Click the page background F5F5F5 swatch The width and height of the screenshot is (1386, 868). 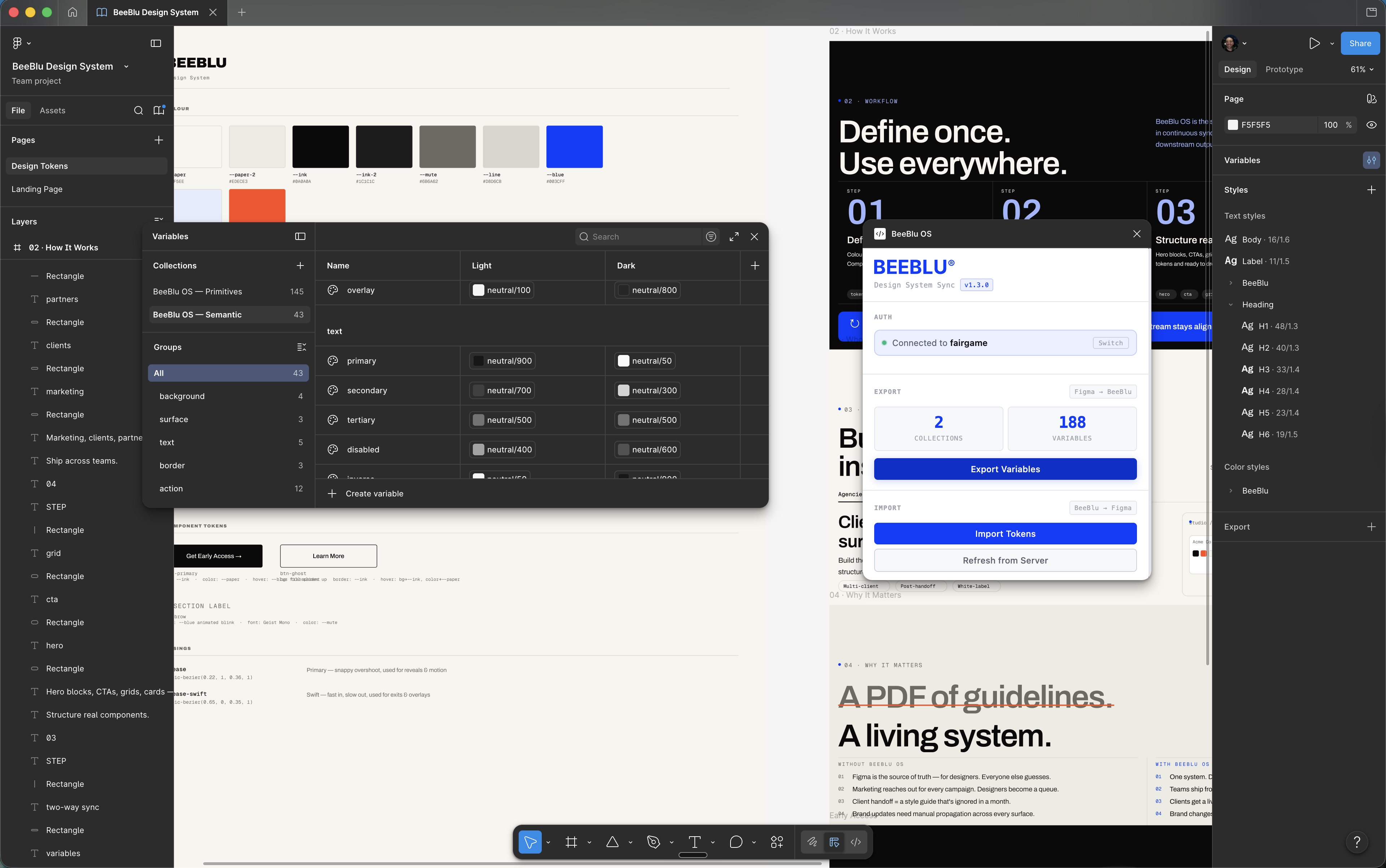pyautogui.click(x=1233, y=124)
